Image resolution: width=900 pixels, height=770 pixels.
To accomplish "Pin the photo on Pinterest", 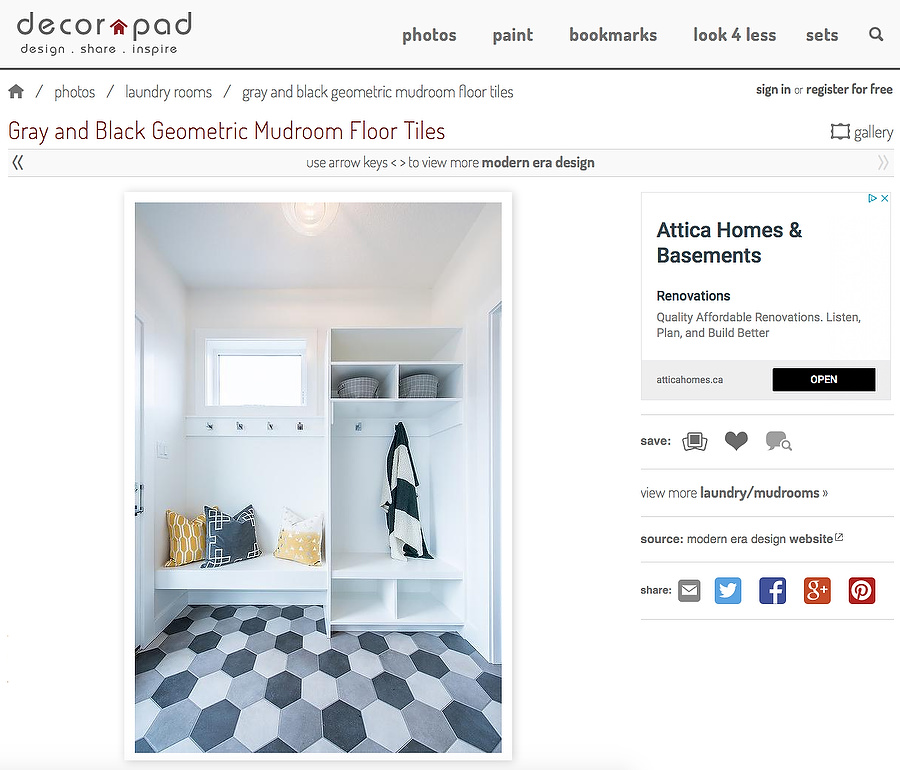I will pyautogui.click(x=862, y=590).
